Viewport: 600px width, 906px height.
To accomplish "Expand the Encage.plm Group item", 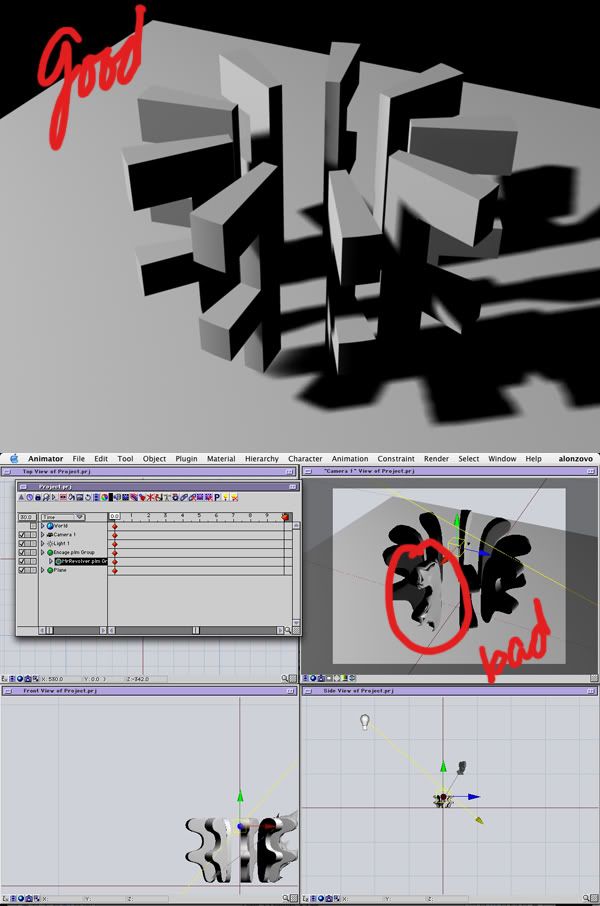I will [42, 553].
